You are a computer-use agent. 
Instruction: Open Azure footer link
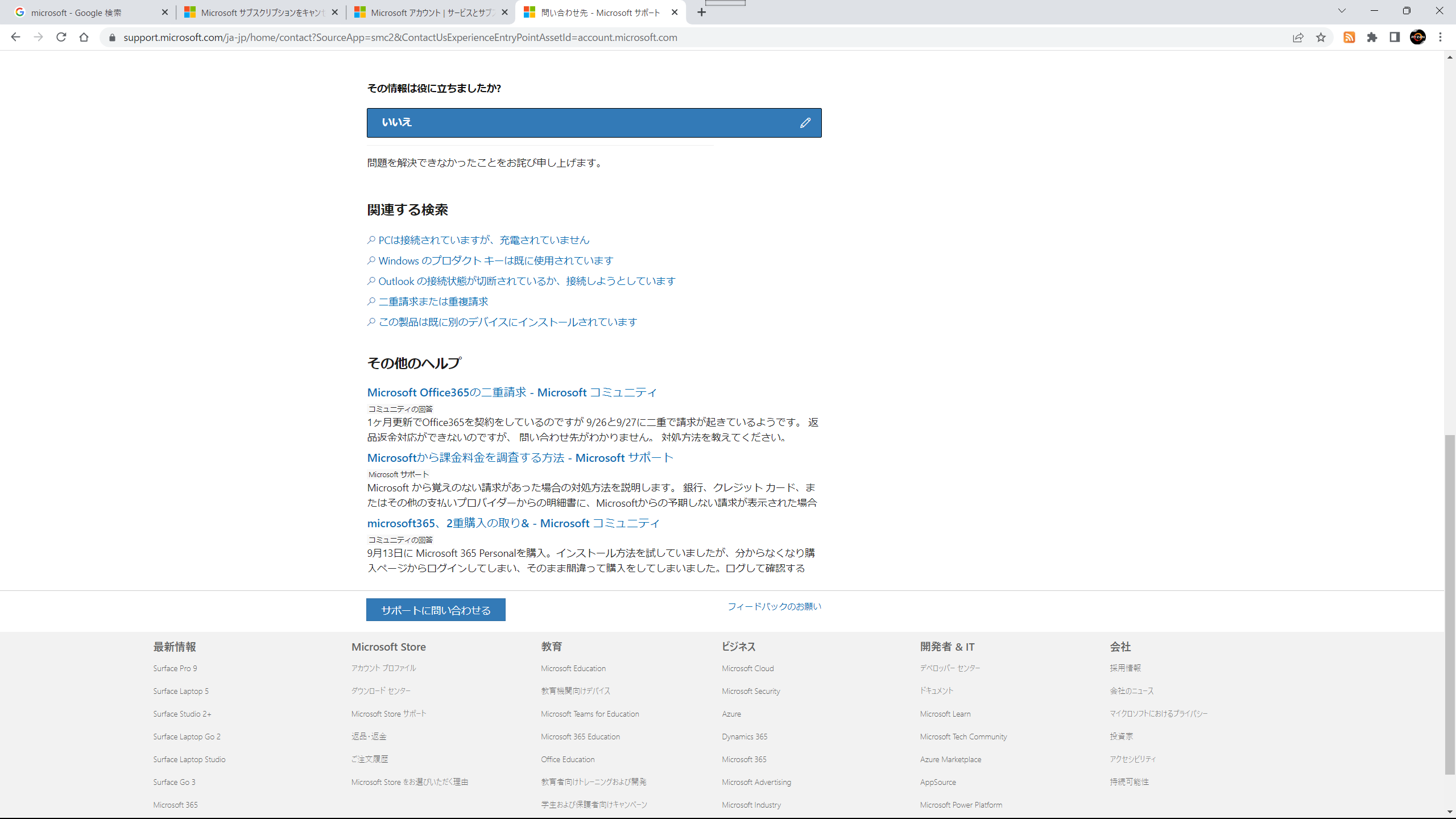pos(731,714)
